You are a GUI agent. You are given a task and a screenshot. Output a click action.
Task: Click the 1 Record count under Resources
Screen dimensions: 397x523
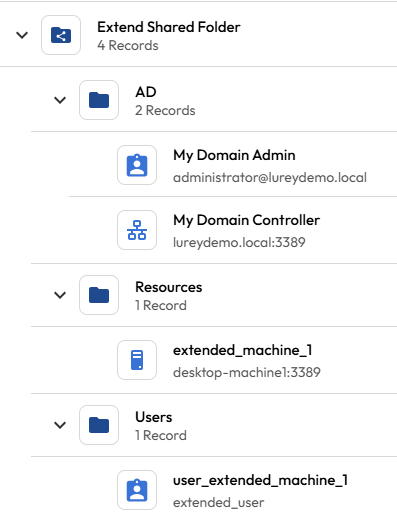click(161, 306)
